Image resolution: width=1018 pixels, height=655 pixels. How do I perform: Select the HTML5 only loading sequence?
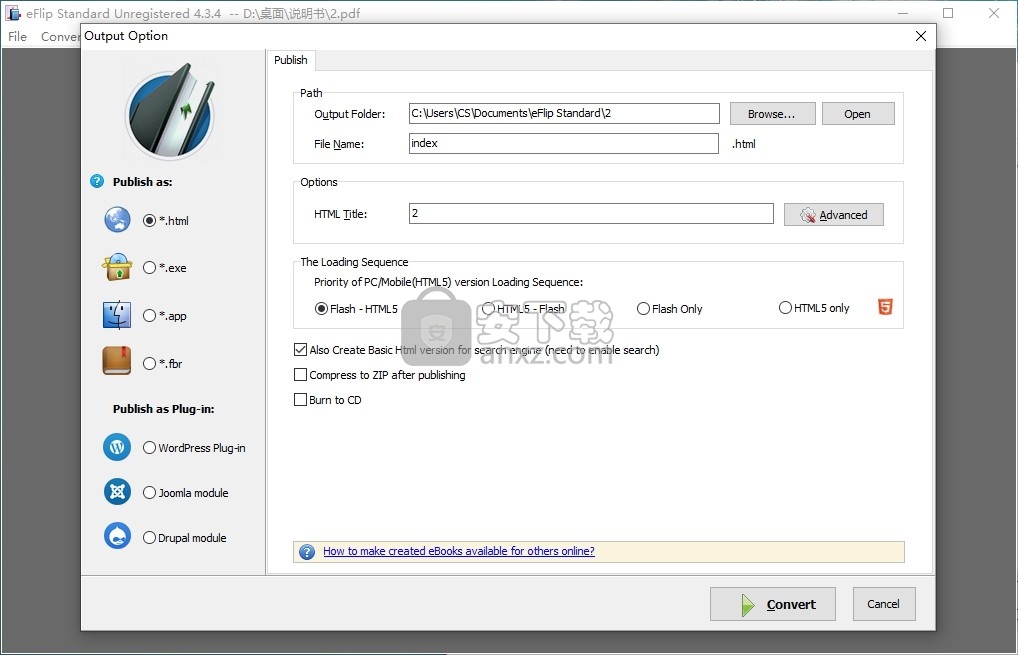point(814,308)
